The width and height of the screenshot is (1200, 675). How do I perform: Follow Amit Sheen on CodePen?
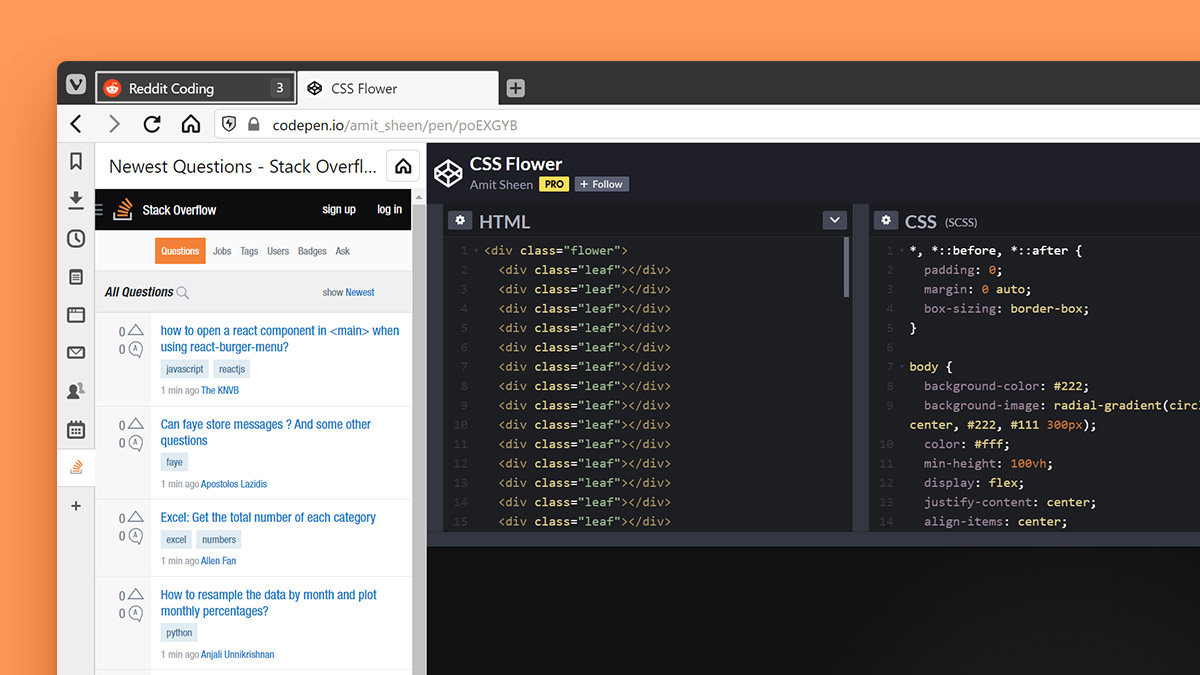click(x=601, y=185)
